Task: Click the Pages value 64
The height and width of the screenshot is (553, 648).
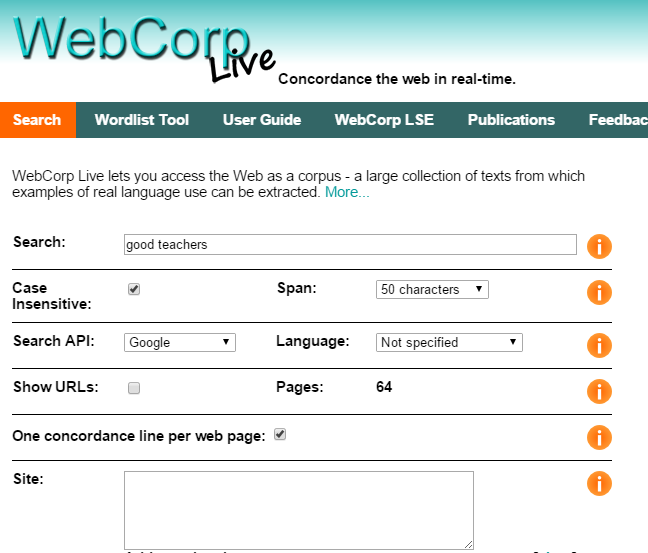Action: [x=384, y=387]
